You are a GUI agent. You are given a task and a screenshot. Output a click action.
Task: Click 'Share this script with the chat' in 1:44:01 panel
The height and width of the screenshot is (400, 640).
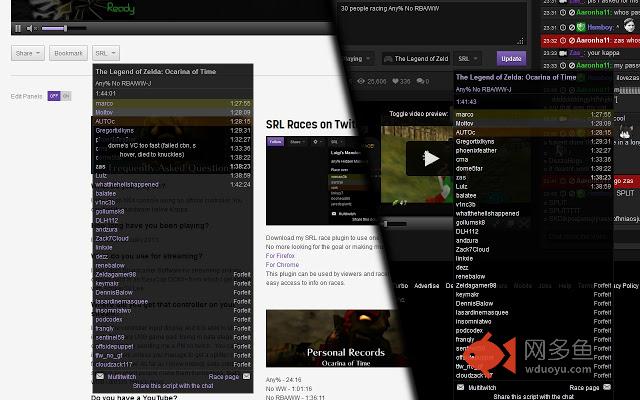(173, 386)
